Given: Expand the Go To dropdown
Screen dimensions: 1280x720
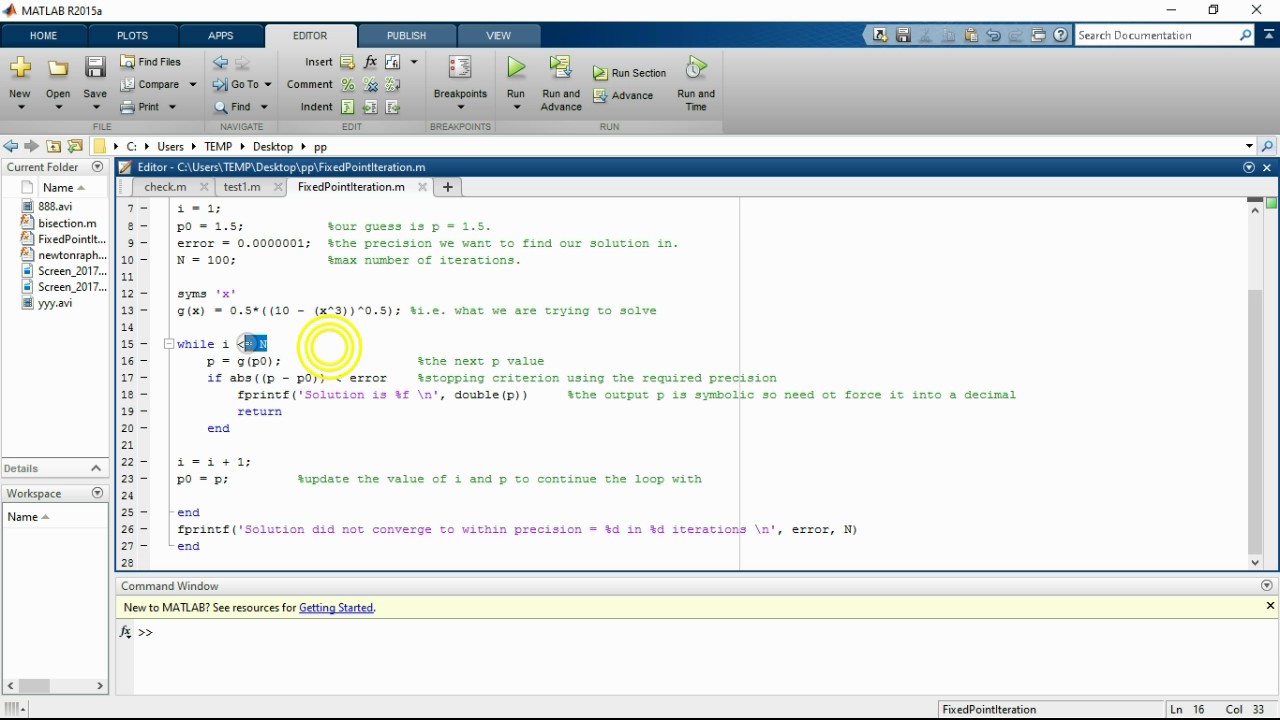Looking at the screenshot, I should [x=268, y=85].
